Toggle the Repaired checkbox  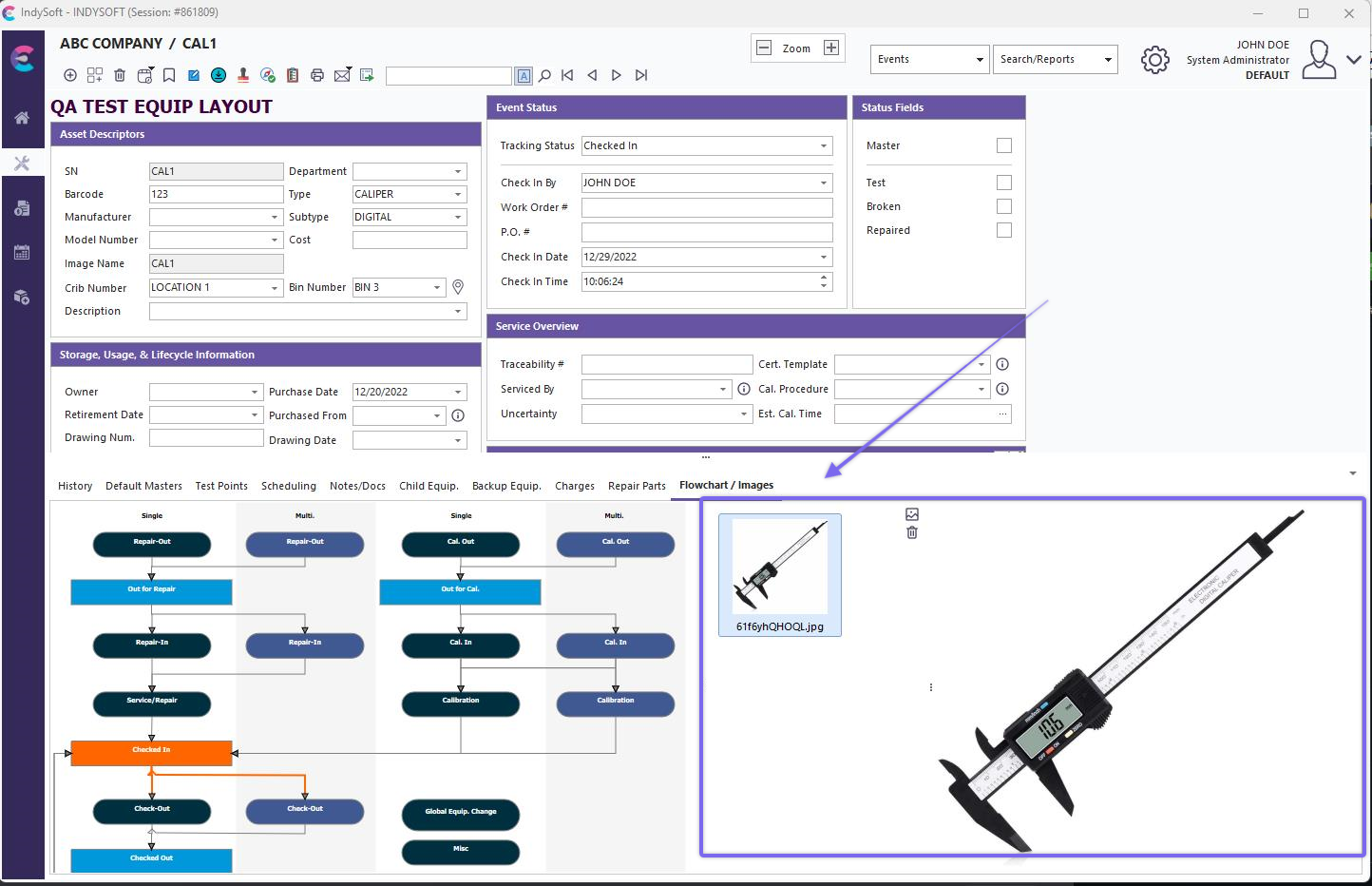point(1003,230)
